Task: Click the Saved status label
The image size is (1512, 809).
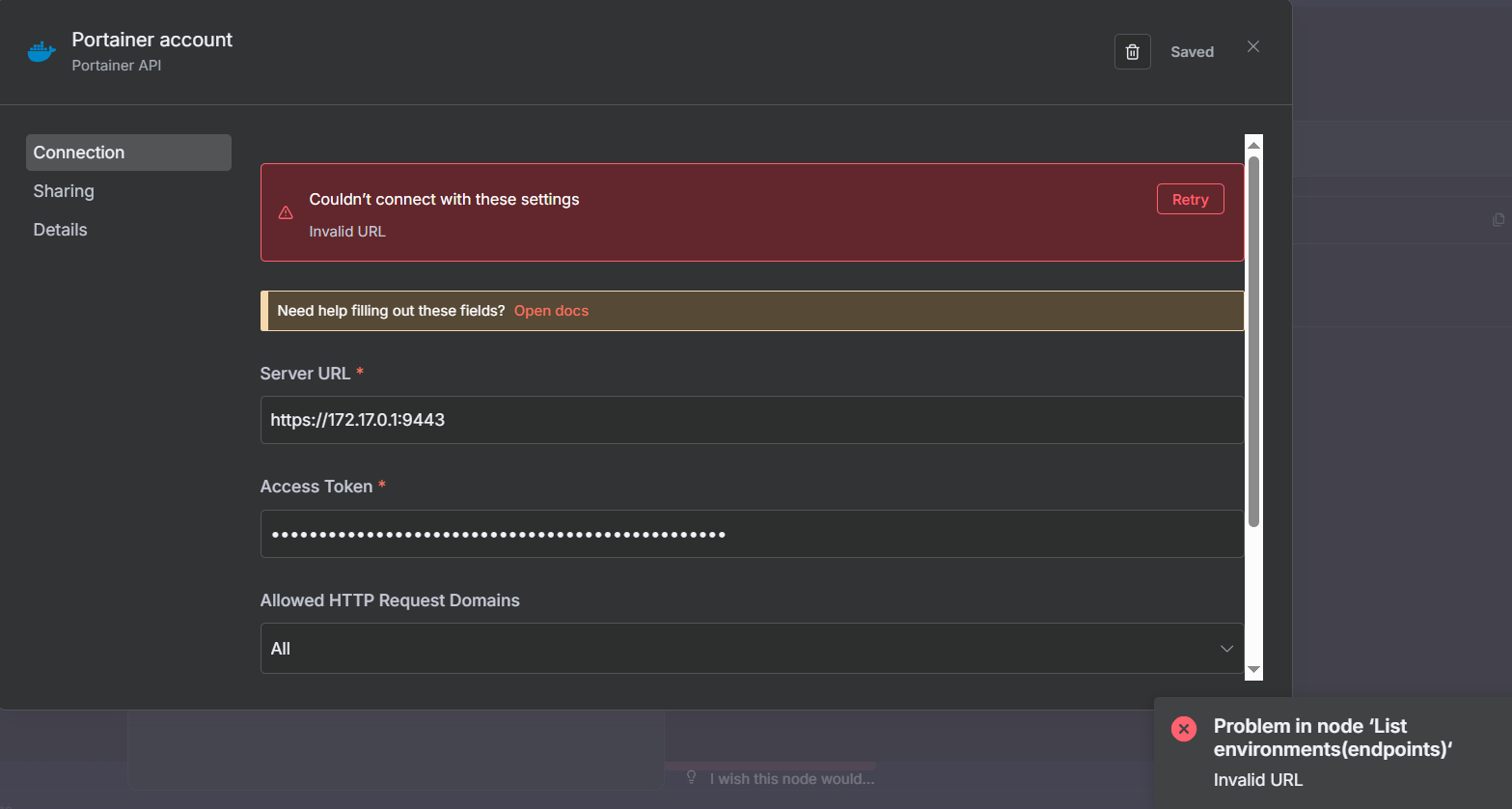Action: coord(1192,52)
